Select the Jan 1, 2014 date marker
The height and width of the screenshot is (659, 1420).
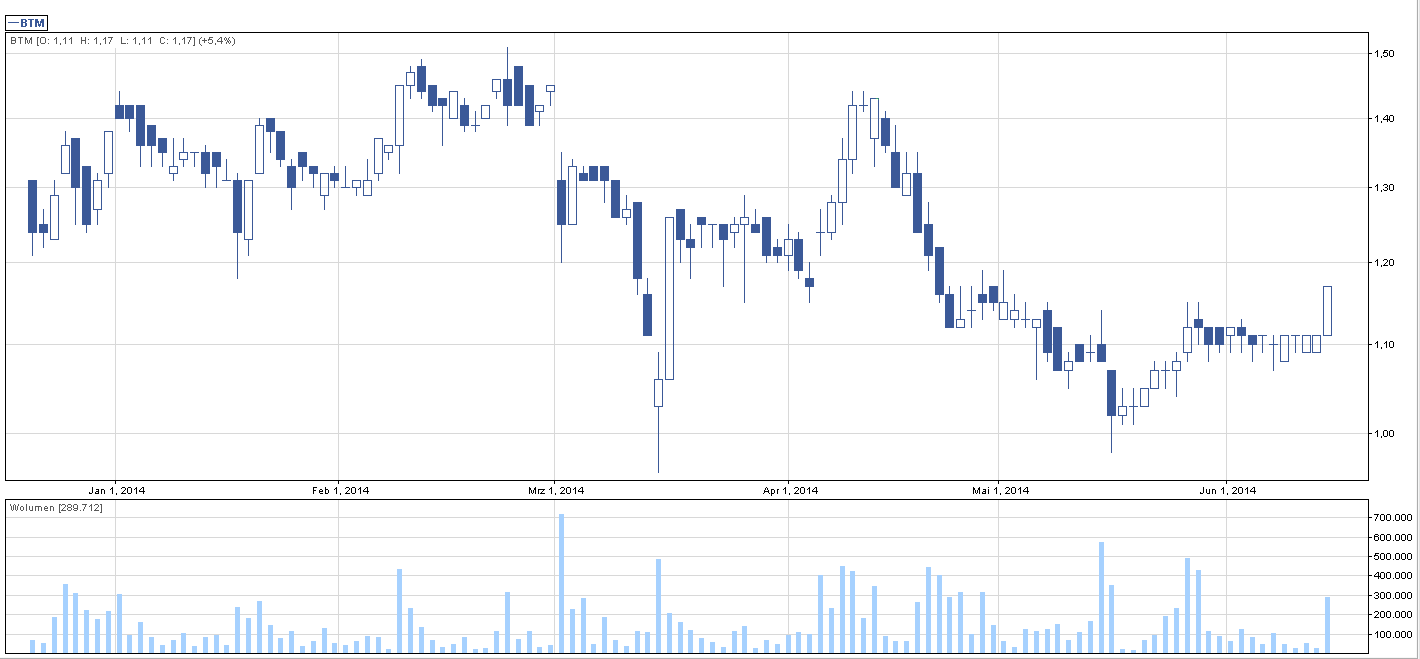click(x=117, y=490)
